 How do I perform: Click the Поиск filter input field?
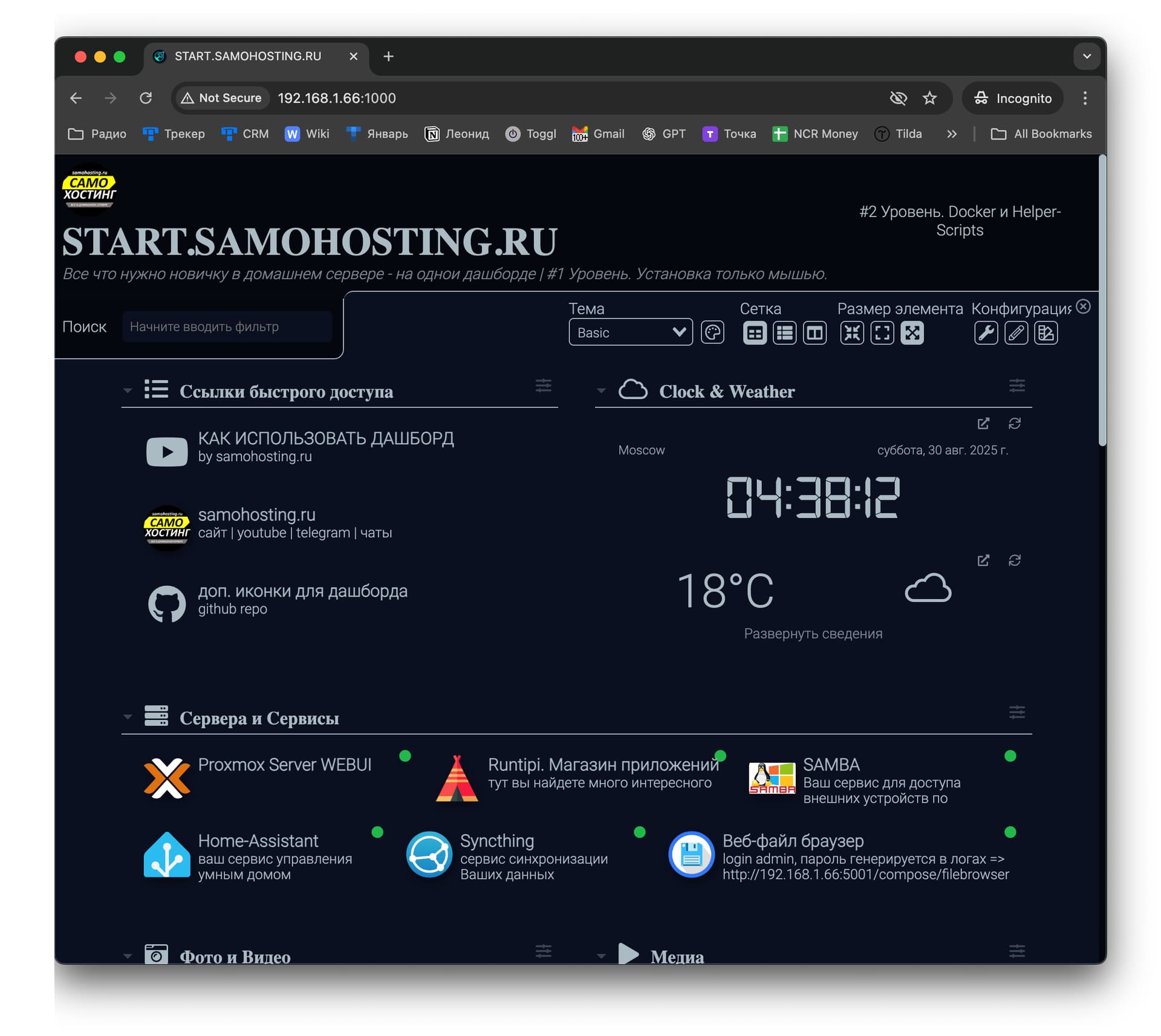click(227, 326)
